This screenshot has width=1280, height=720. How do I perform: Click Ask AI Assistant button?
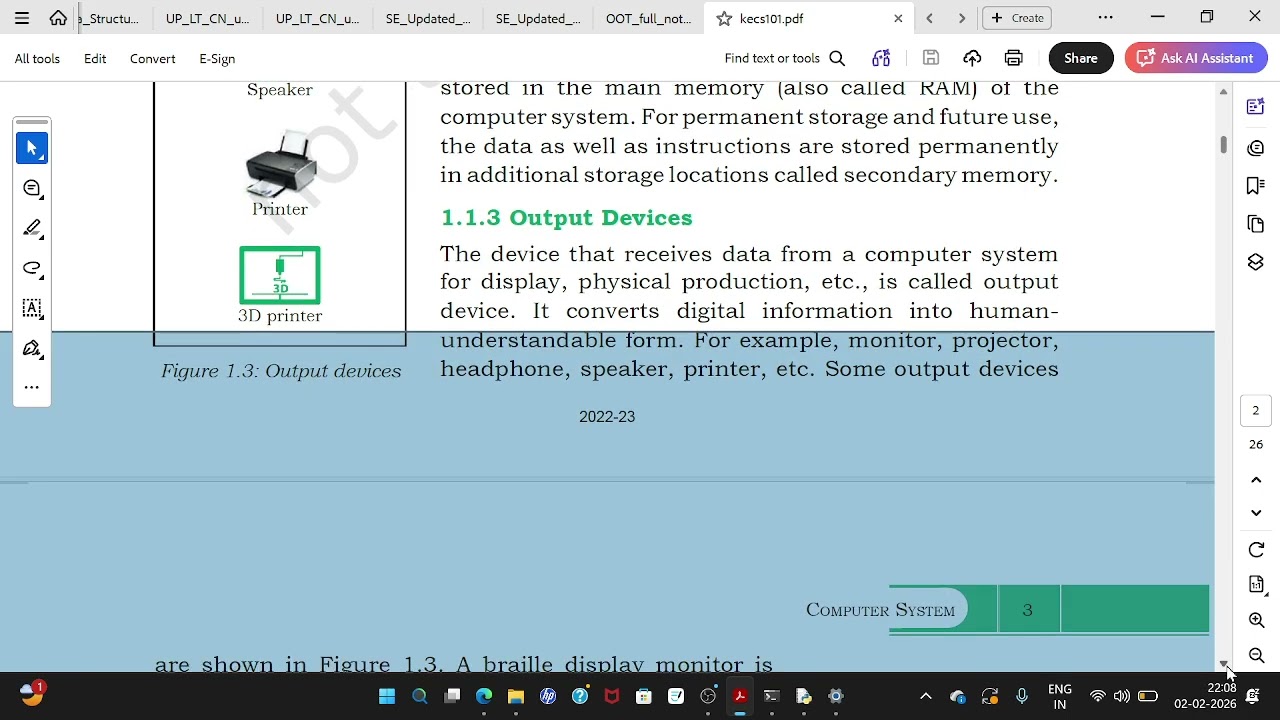[1196, 58]
